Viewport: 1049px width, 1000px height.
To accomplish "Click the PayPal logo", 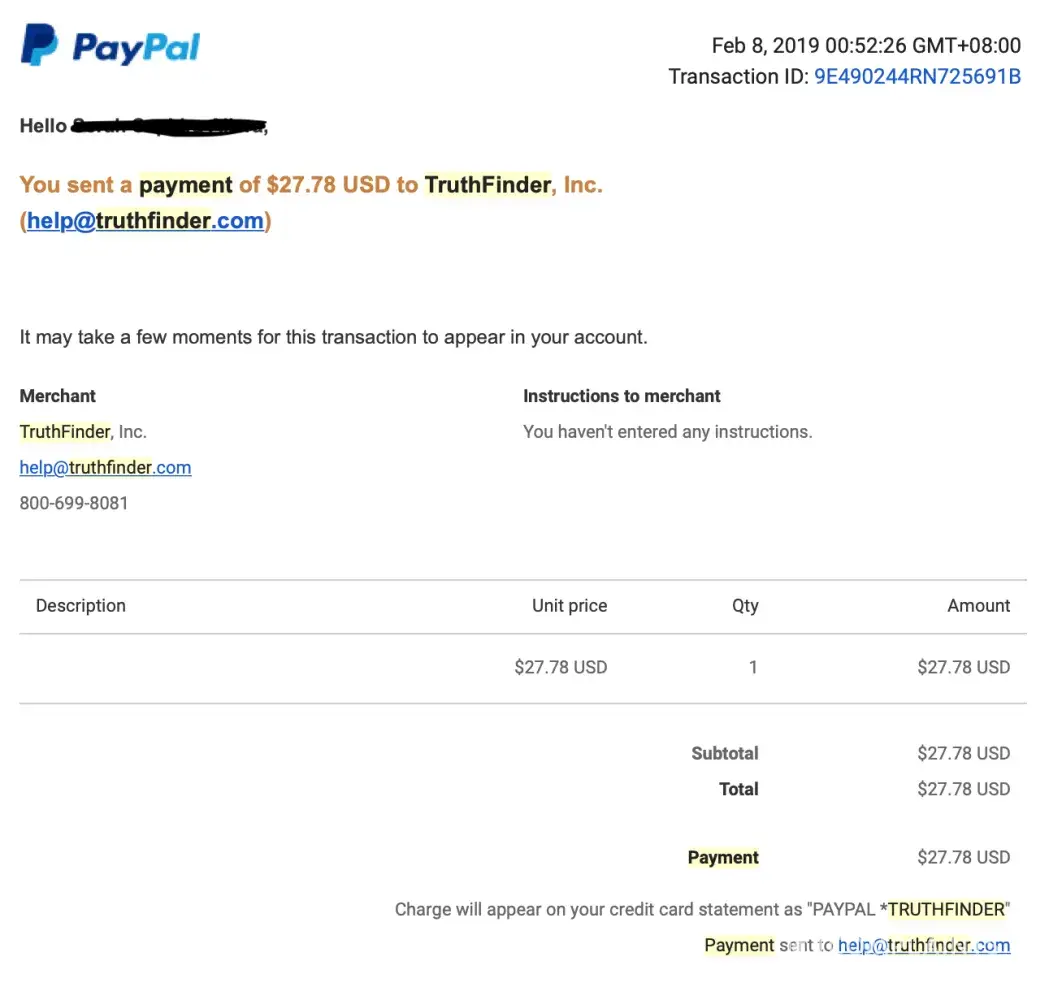I will [x=111, y=47].
